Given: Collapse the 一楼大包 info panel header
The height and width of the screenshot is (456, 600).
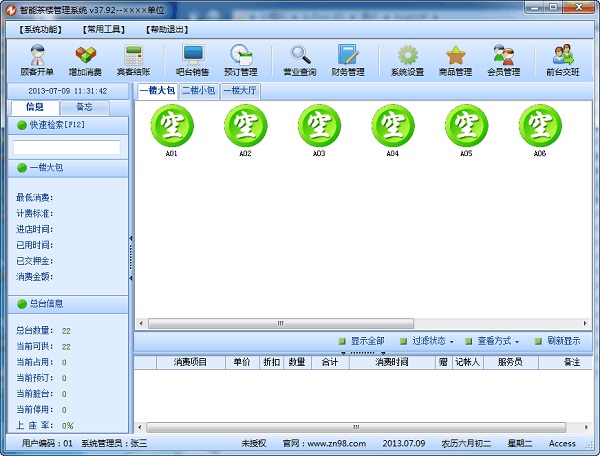Looking at the screenshot, I should pos(68,168).
